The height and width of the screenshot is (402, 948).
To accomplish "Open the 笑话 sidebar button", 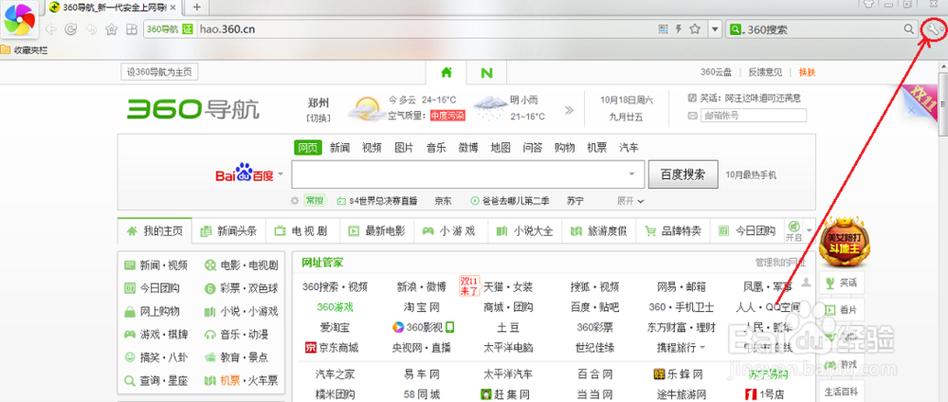I will pos(842,282).
